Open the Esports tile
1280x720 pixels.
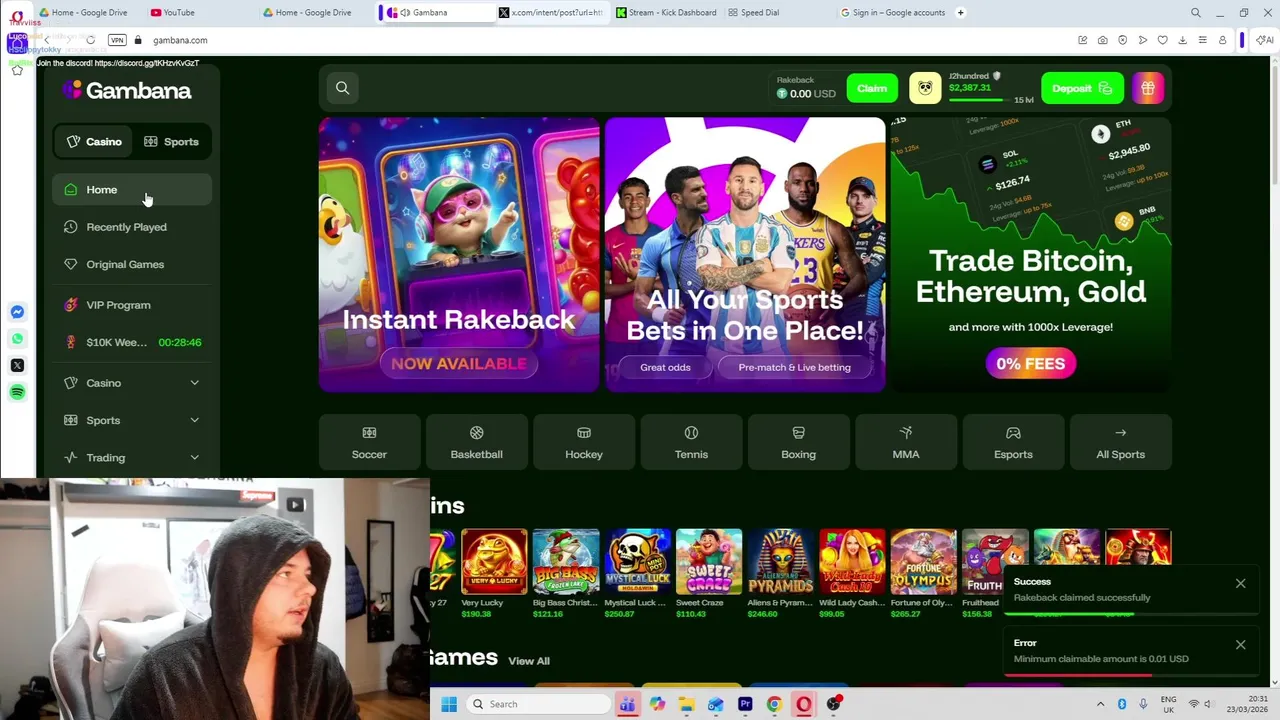click(1013, 442)
